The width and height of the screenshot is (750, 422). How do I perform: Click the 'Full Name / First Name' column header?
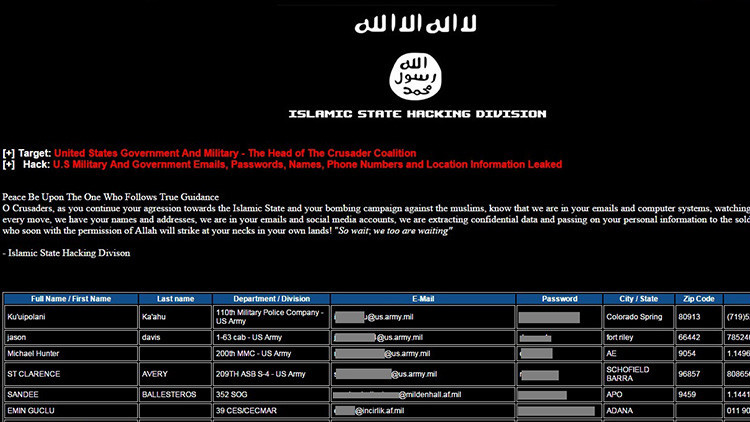[x=71, y=299]
